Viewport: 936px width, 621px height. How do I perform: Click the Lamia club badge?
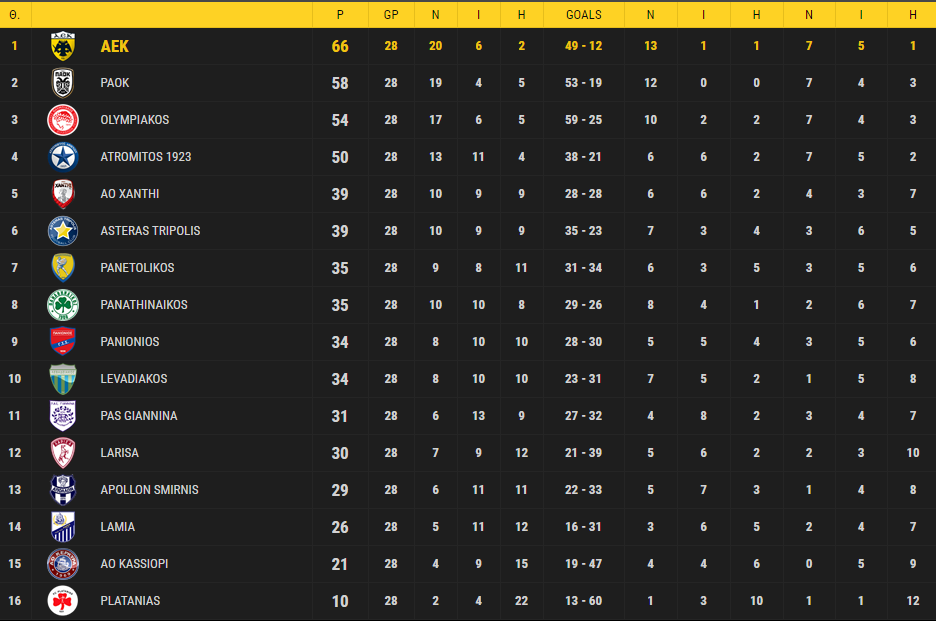click(x=63, y=527)
